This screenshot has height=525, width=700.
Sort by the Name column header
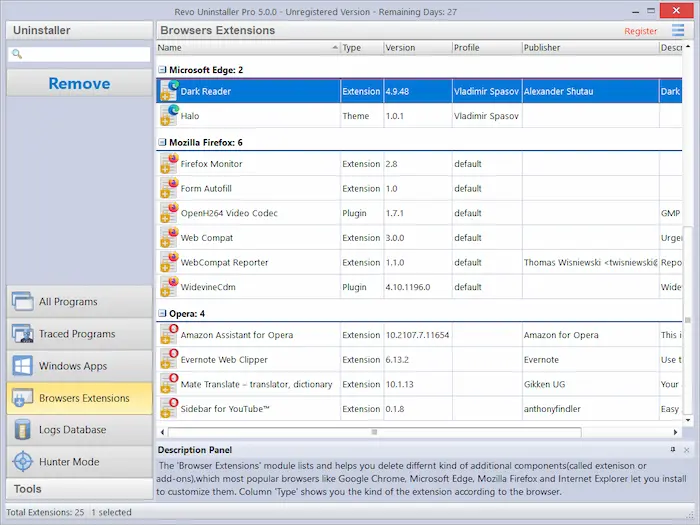[248, 48]
